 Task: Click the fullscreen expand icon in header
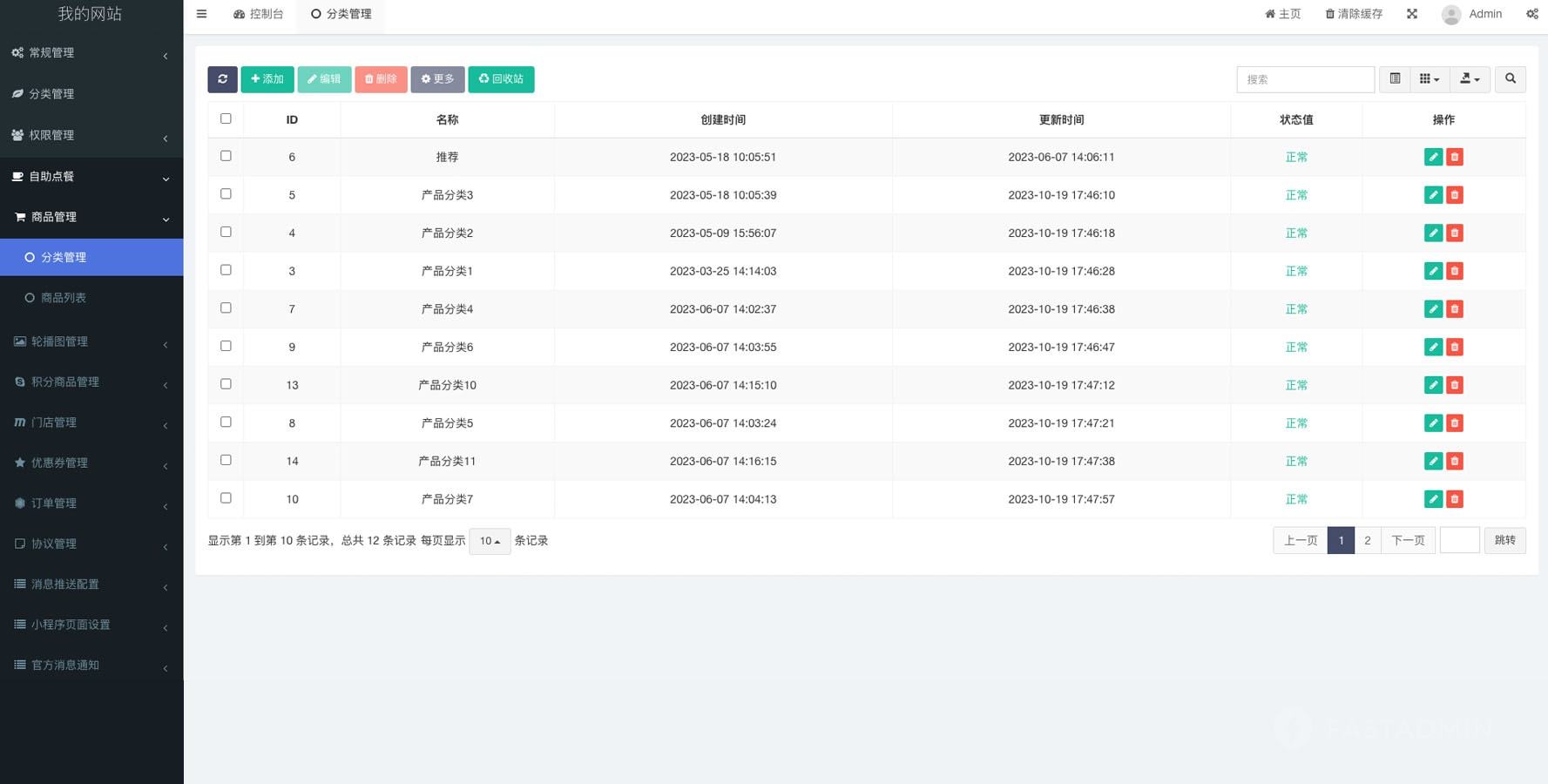[x=1412, y=14]
